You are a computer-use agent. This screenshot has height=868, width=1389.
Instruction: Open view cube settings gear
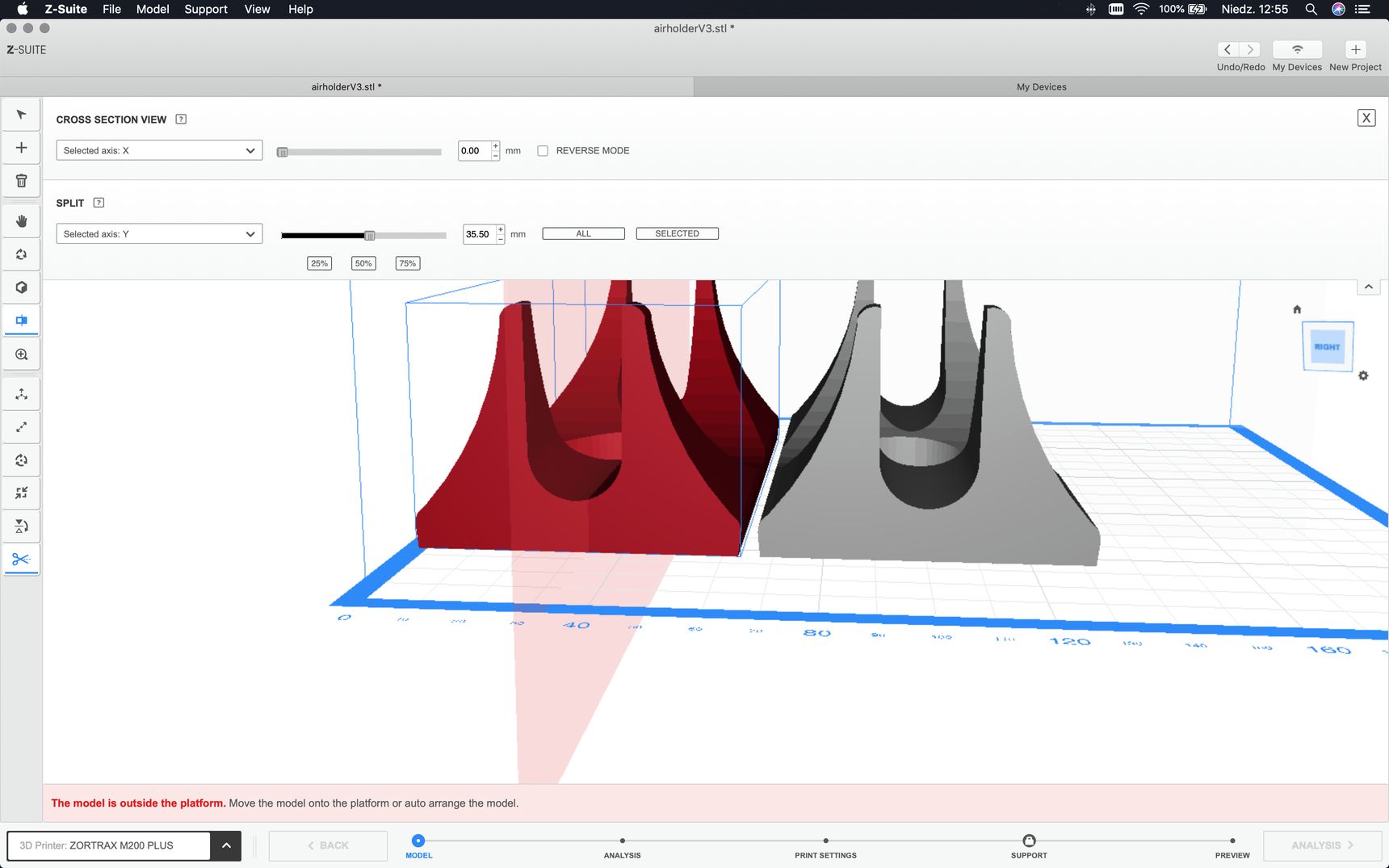coord(1363,375)
